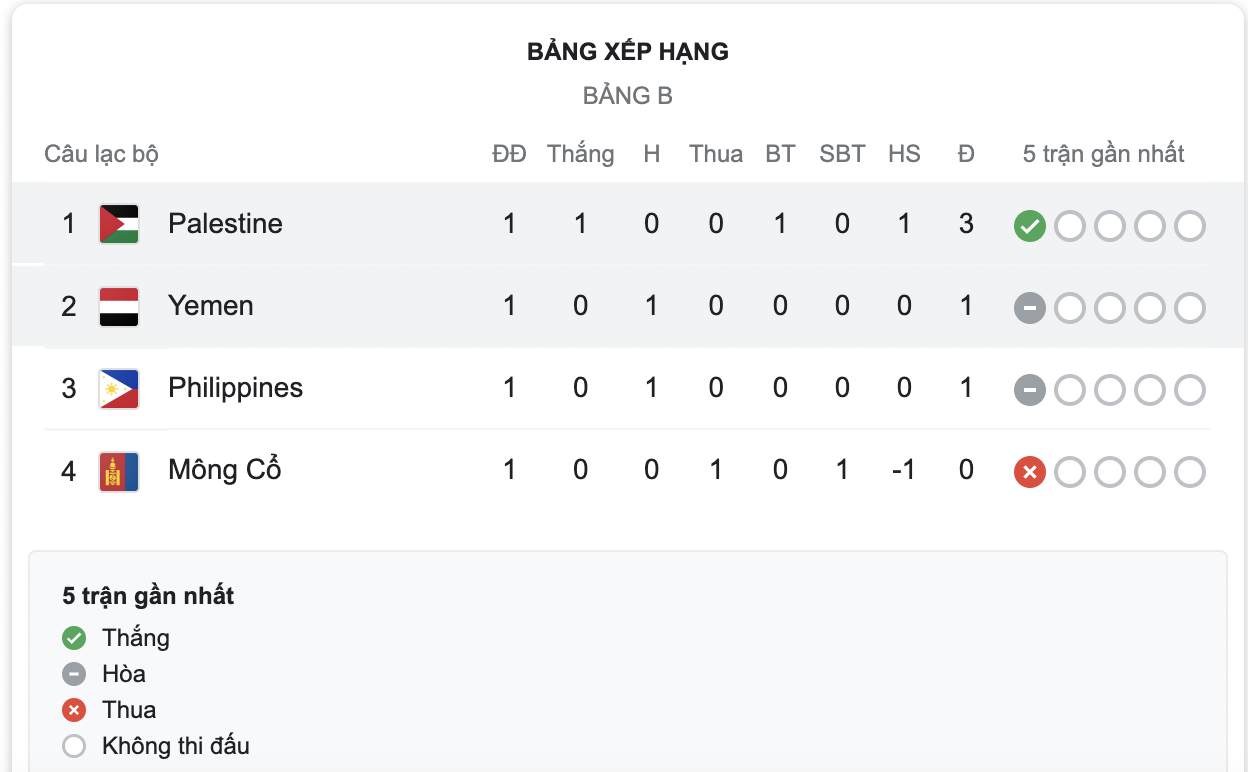
Task: Open the Philippines team name link
Action: point(235,388)
